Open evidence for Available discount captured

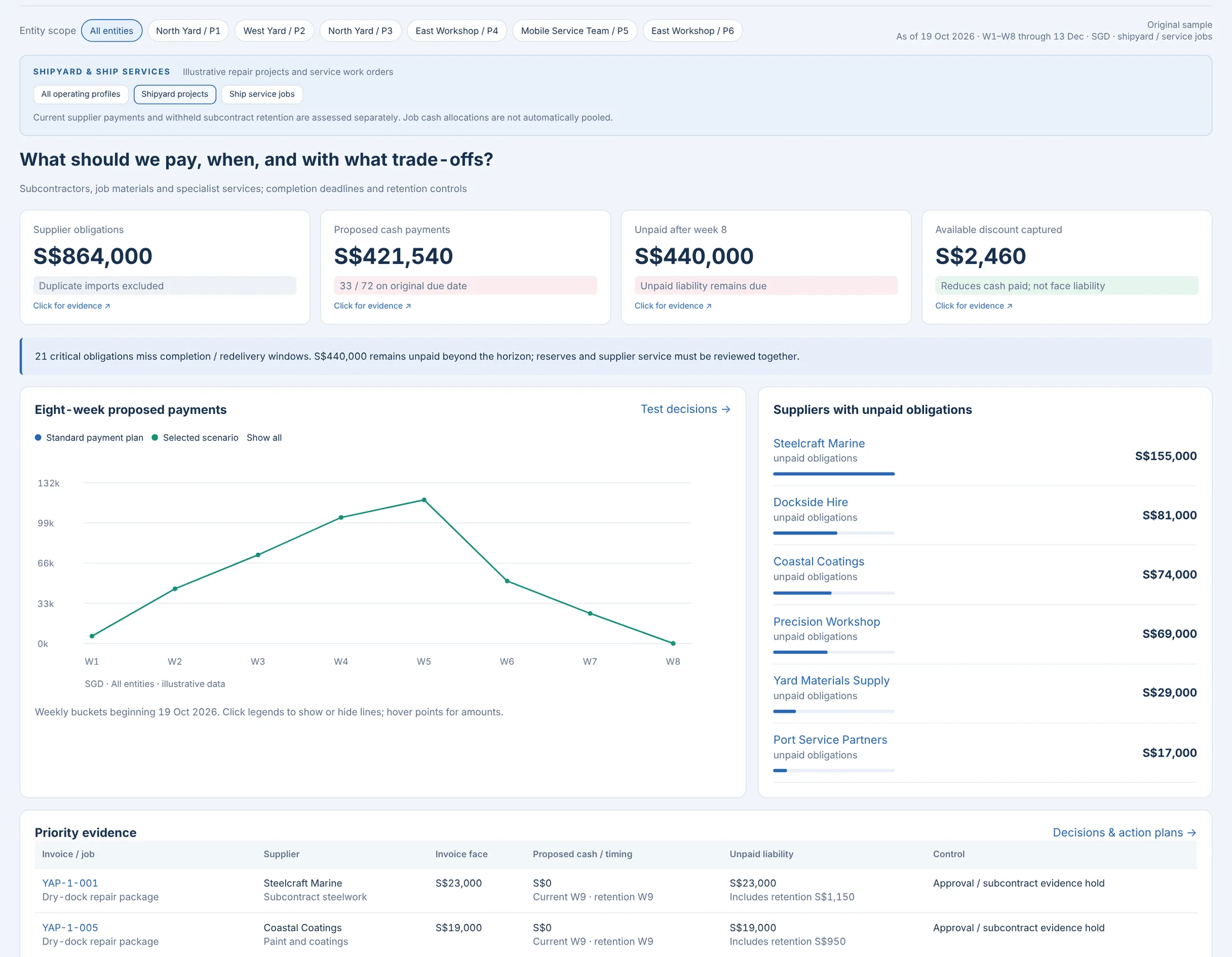pyautogui.click(x=974, y=306)
